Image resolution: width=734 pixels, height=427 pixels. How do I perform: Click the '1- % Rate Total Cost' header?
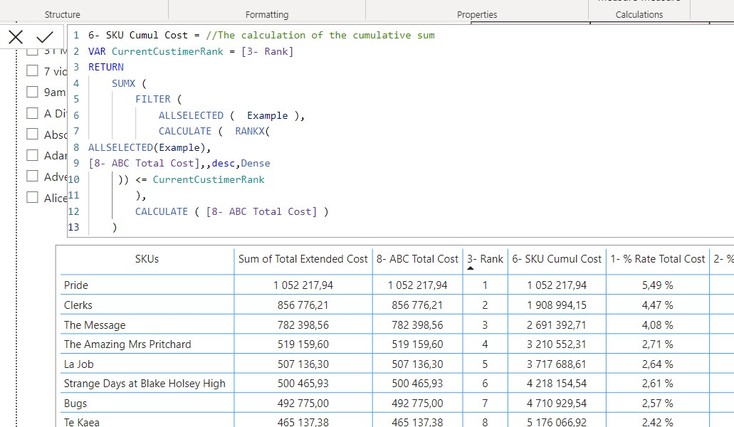(658, 259)
